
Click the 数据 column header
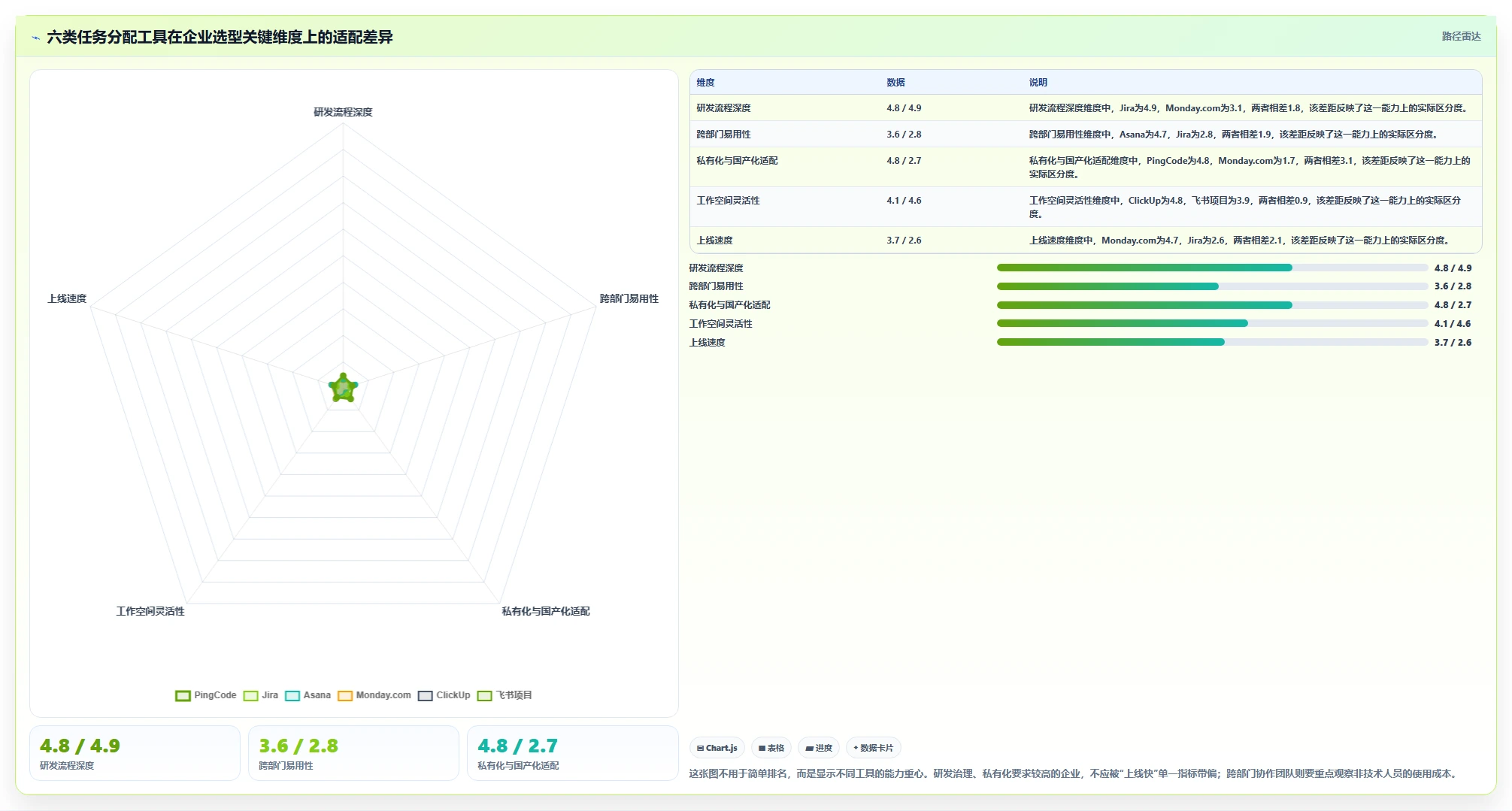click(x=895, y=83)
